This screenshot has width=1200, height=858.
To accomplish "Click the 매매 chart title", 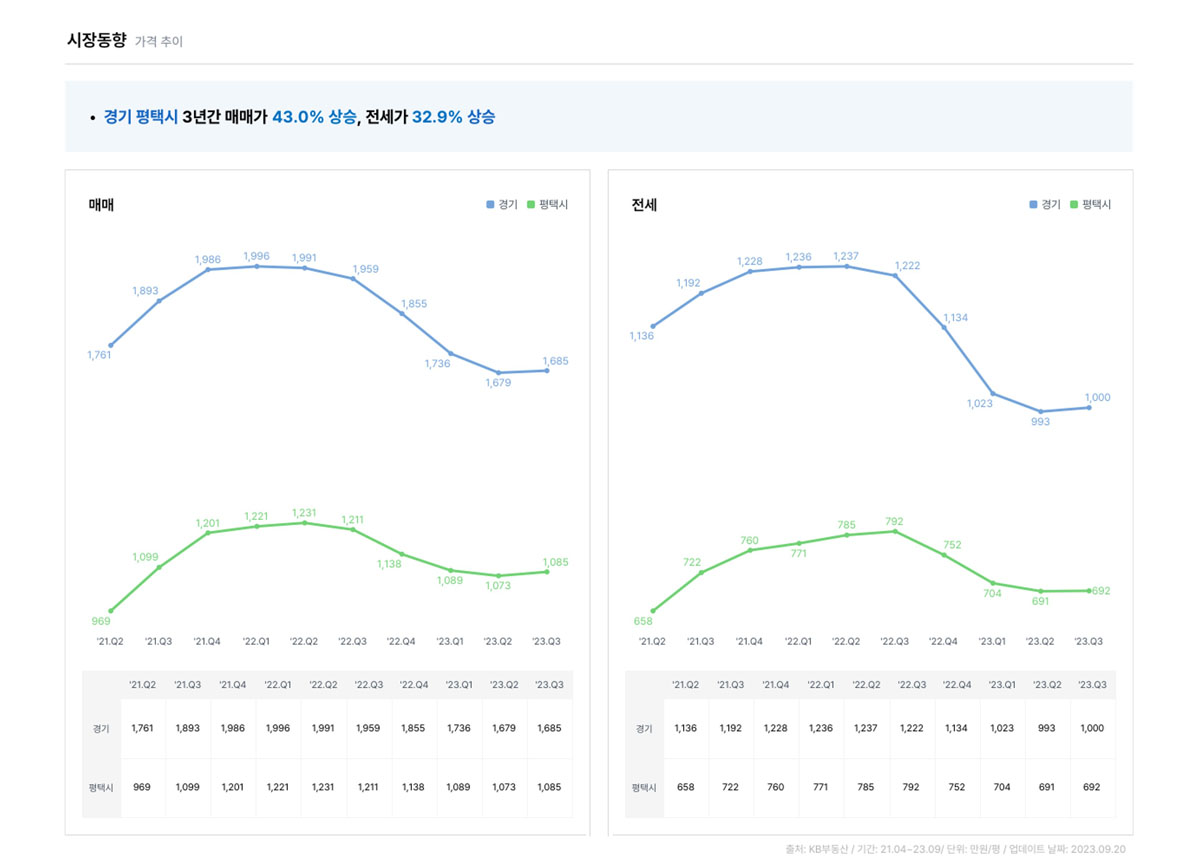I will (101, 205).
